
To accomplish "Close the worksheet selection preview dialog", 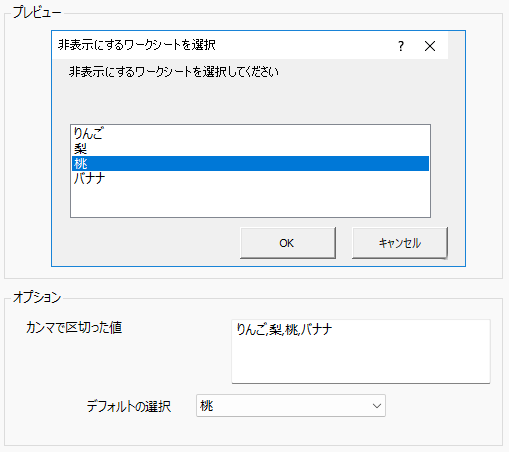I will [x=430, y=46].
